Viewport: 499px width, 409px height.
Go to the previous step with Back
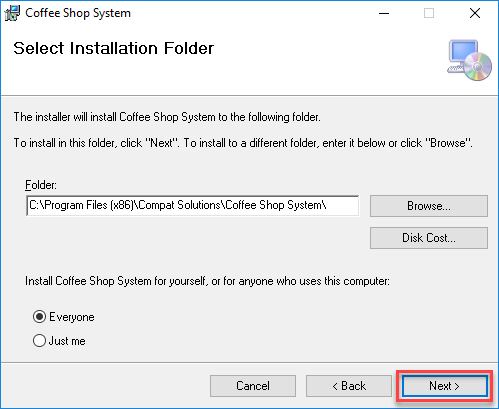pos(349,386)
